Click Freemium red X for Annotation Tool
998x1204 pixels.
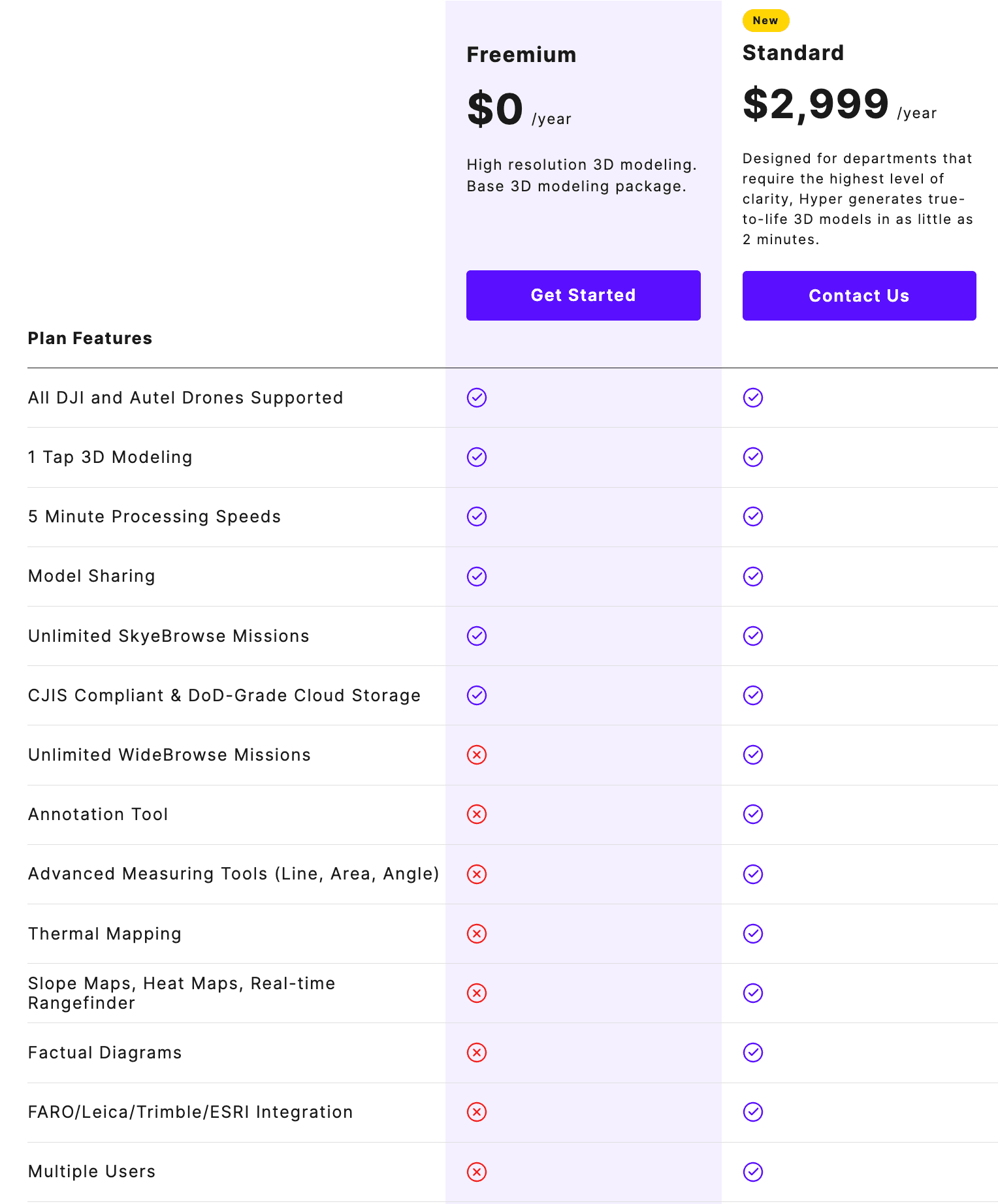[477, 814]
